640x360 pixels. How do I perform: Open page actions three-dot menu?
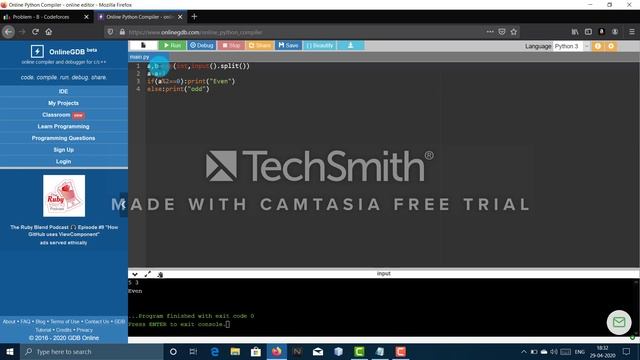coord(490,31)
